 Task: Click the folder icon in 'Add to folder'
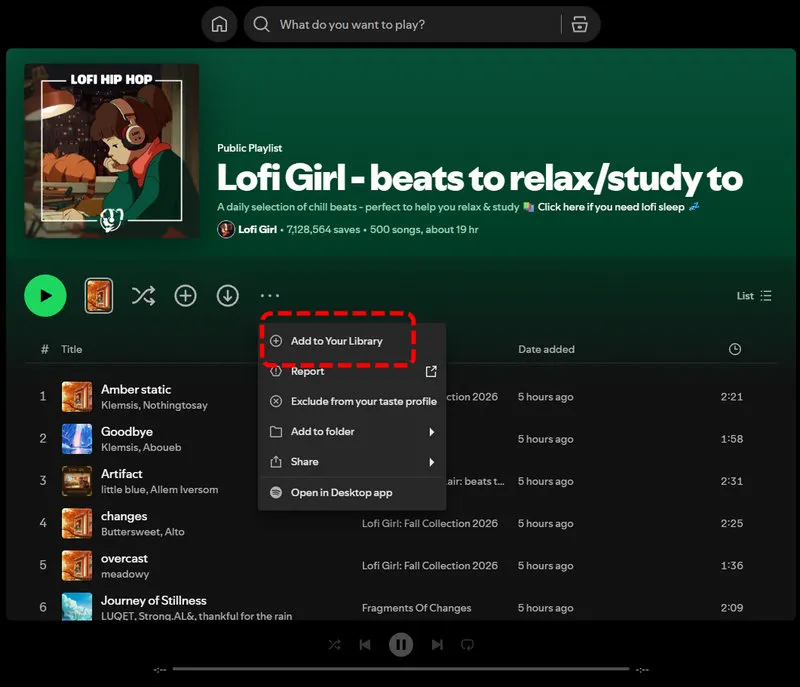point(276,432)
